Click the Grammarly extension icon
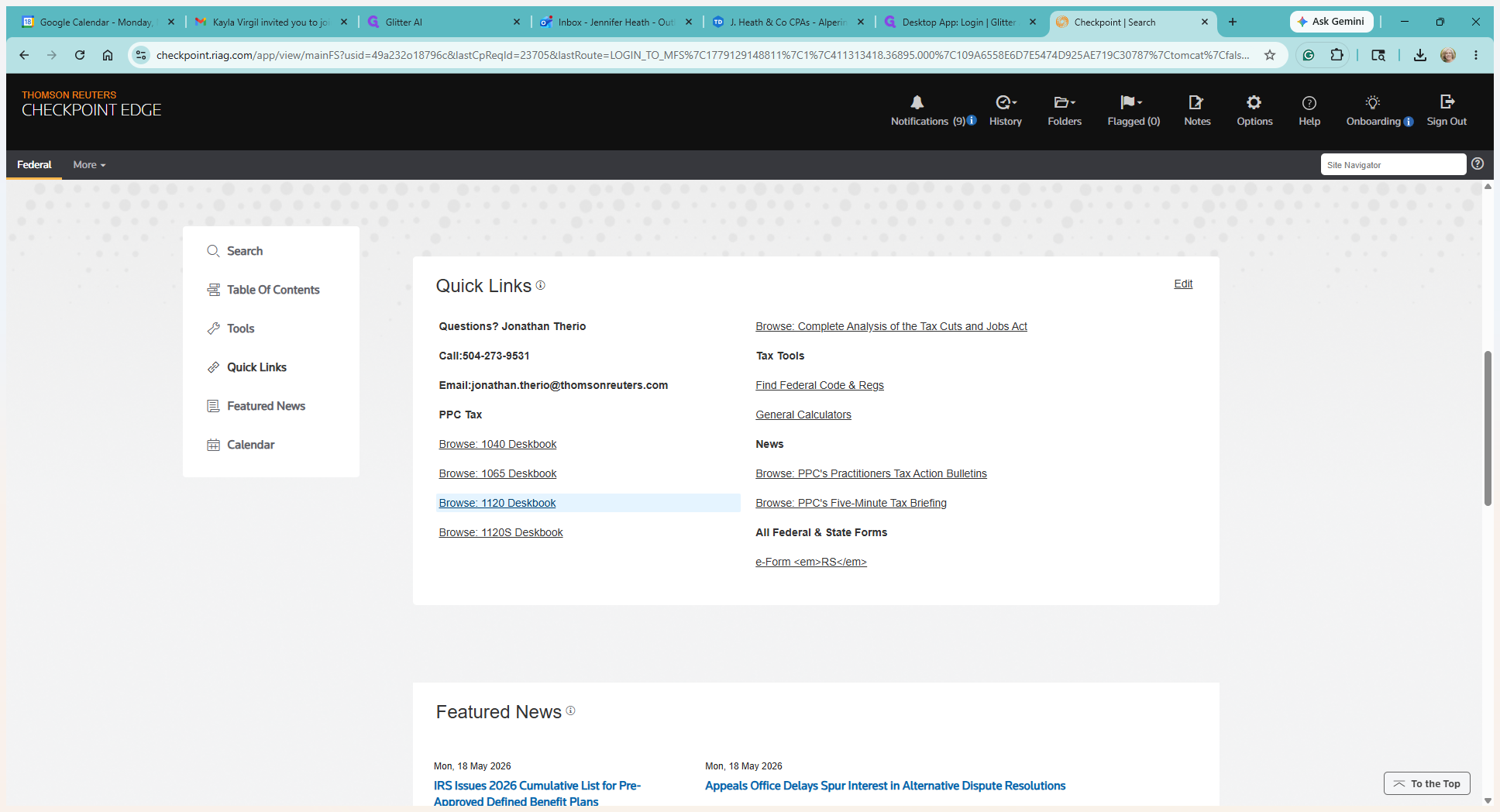Image resolution: width=1500 pixels, height=812 pixels. 1309,55
